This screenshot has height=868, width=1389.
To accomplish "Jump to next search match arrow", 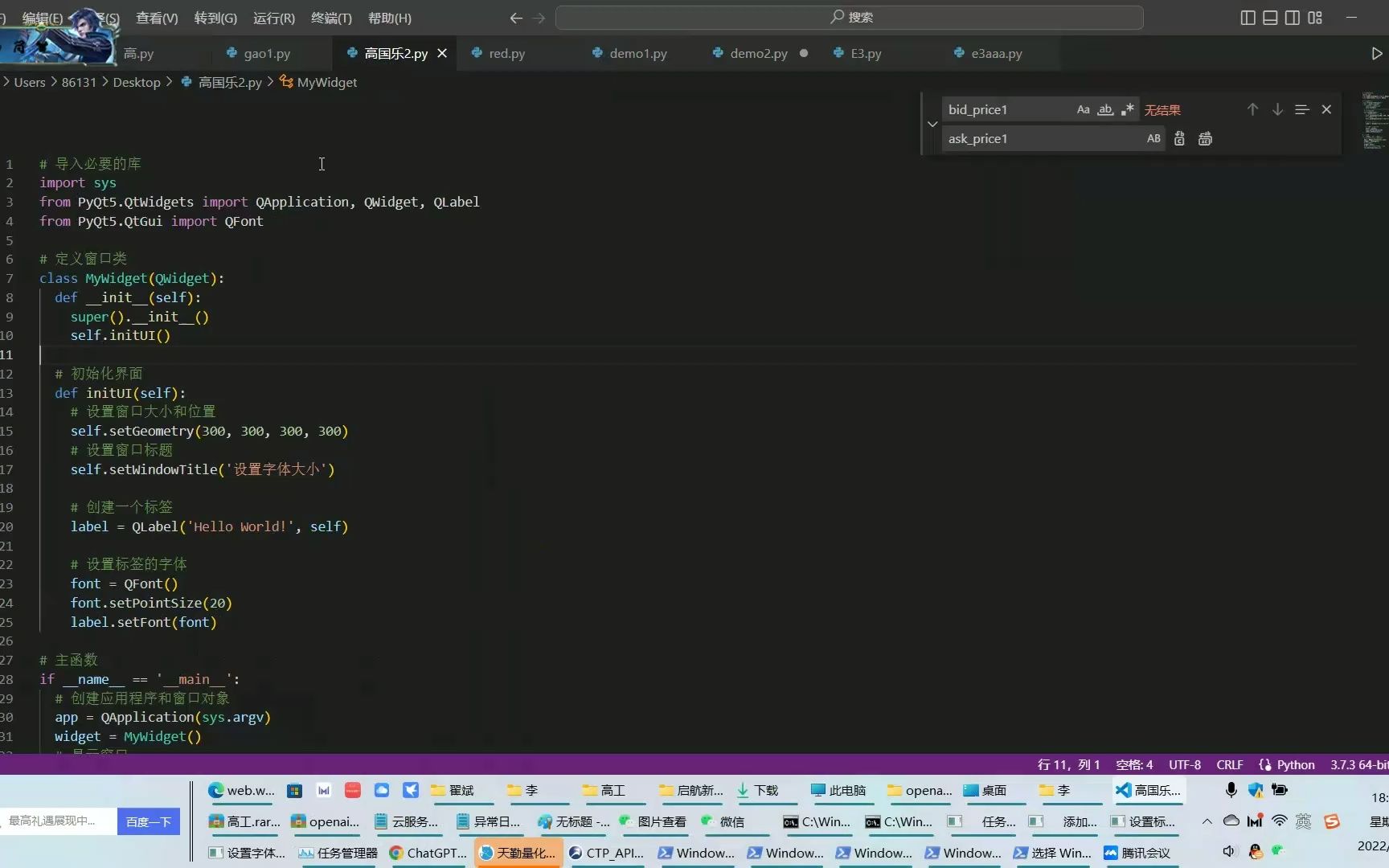I will [1276, 109].
